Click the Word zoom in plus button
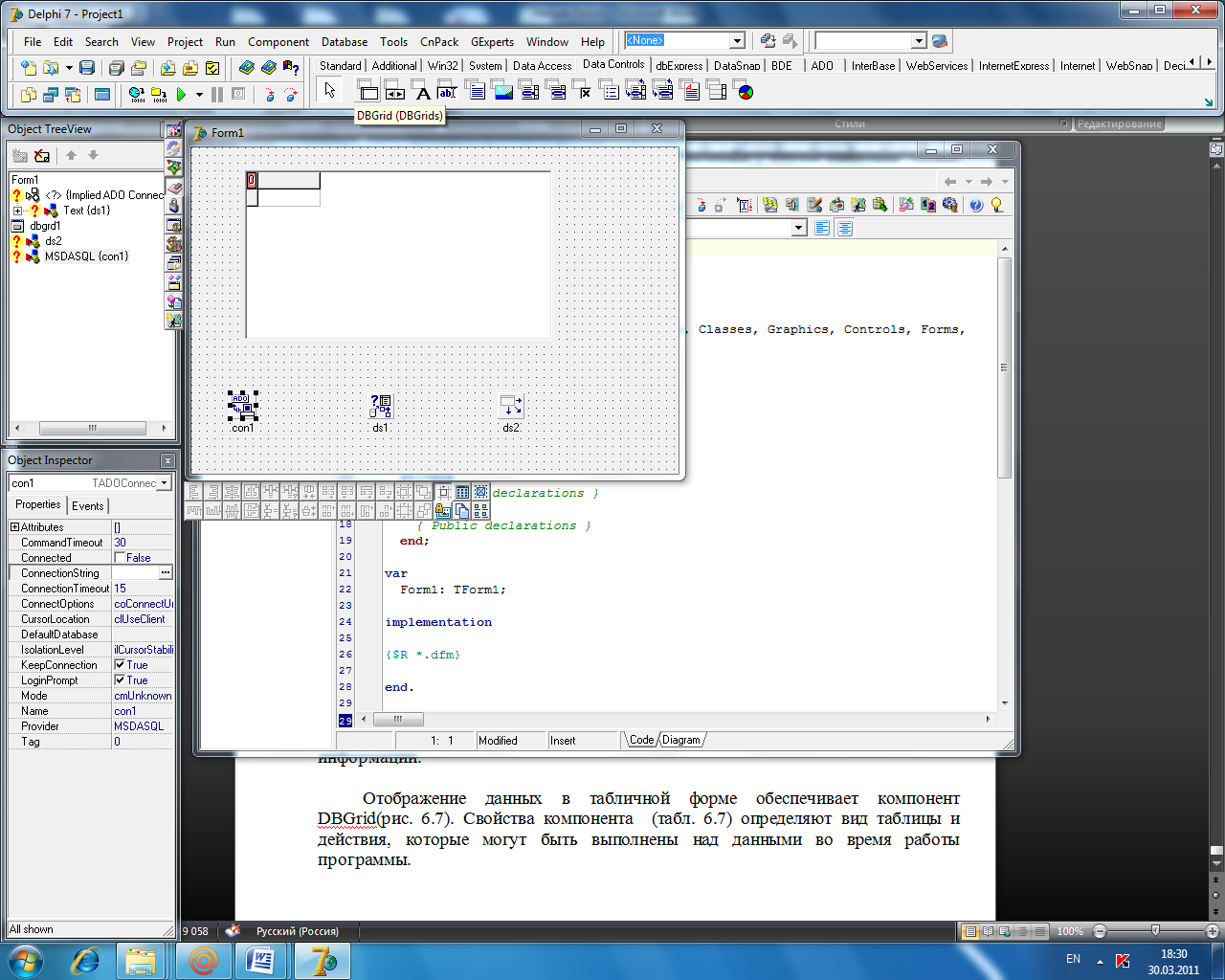Viewport: 1225px width, 980px height. 1213,931
